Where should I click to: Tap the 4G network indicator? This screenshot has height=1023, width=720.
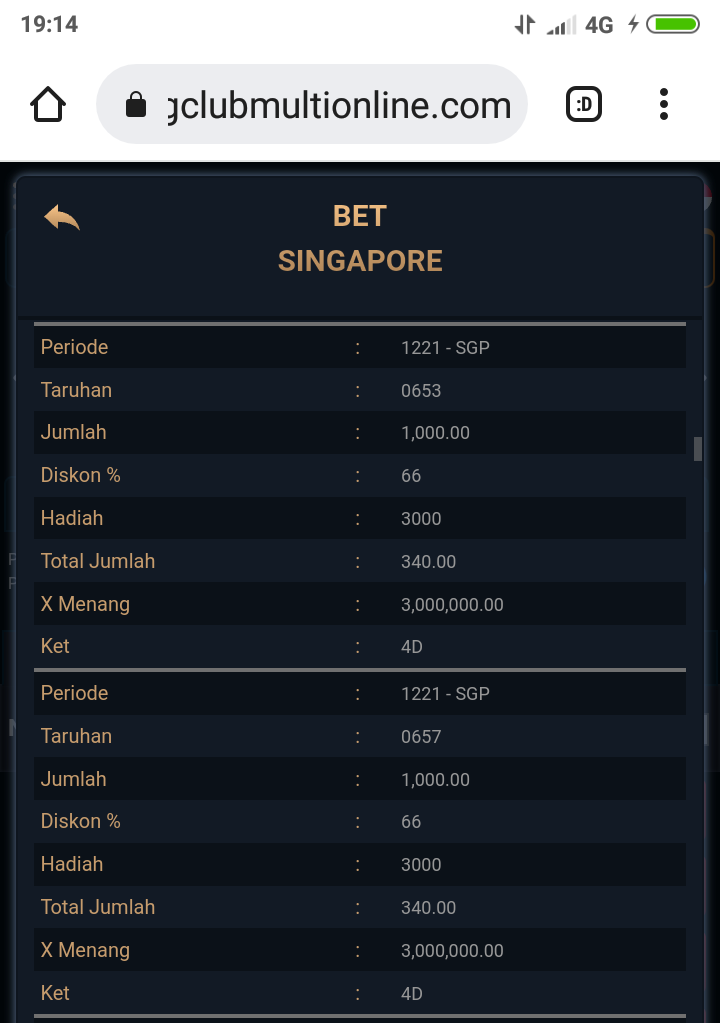coord(599,25)
